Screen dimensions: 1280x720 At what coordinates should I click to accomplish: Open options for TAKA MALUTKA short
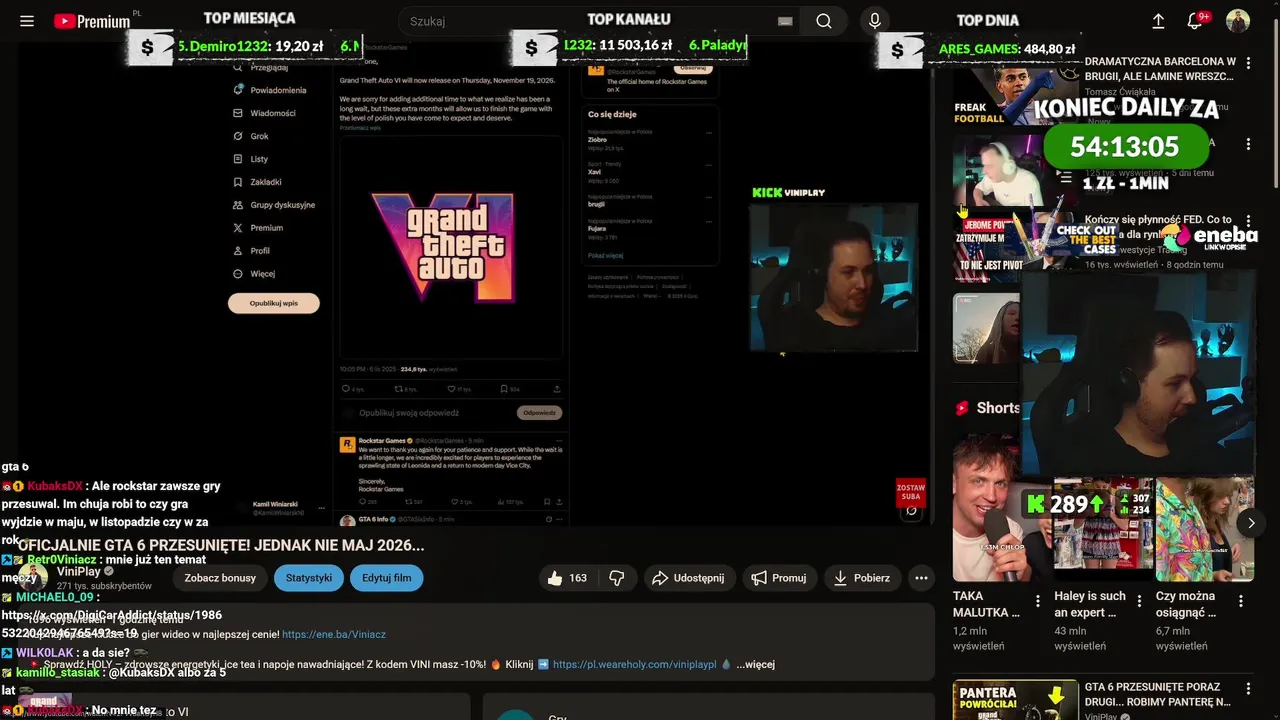pyautogui.click(x=1037, y=602)
